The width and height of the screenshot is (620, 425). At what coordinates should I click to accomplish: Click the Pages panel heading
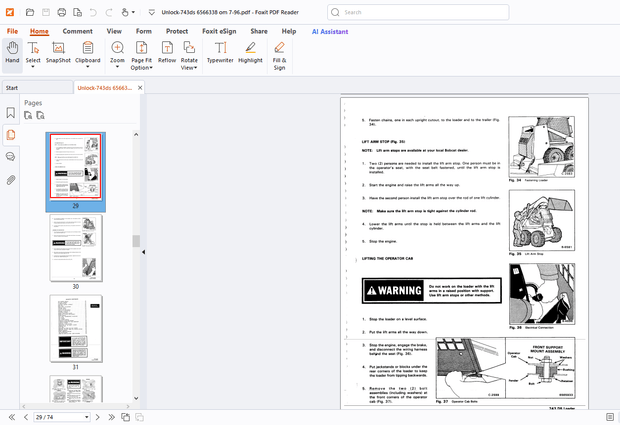33,103
